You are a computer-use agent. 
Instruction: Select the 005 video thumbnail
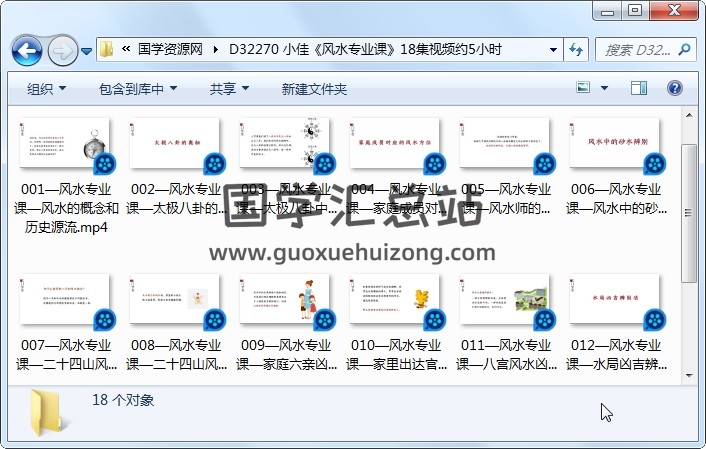tap(506, 145)
